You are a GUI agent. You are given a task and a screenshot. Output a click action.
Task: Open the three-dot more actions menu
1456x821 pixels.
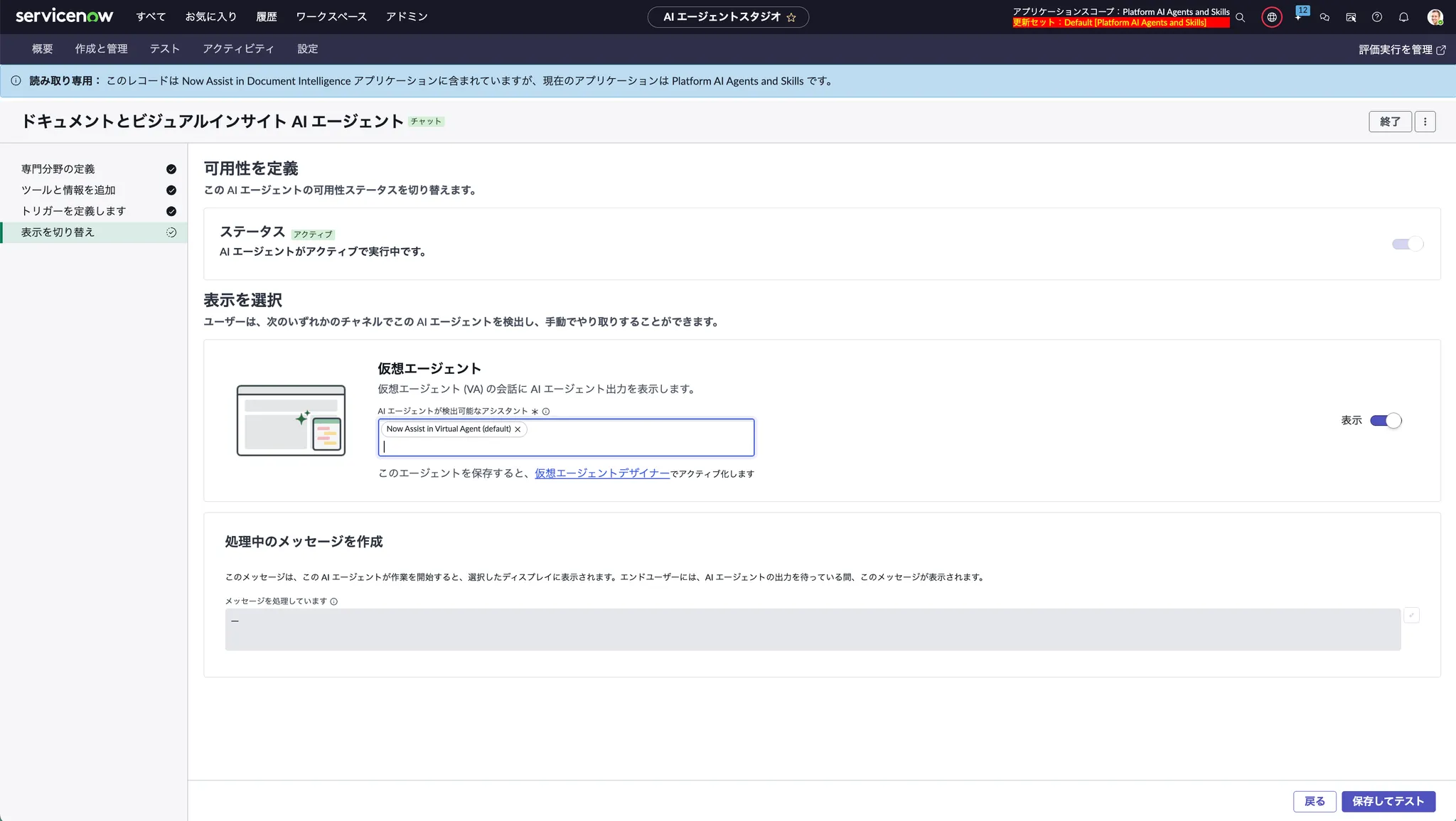1425,122
